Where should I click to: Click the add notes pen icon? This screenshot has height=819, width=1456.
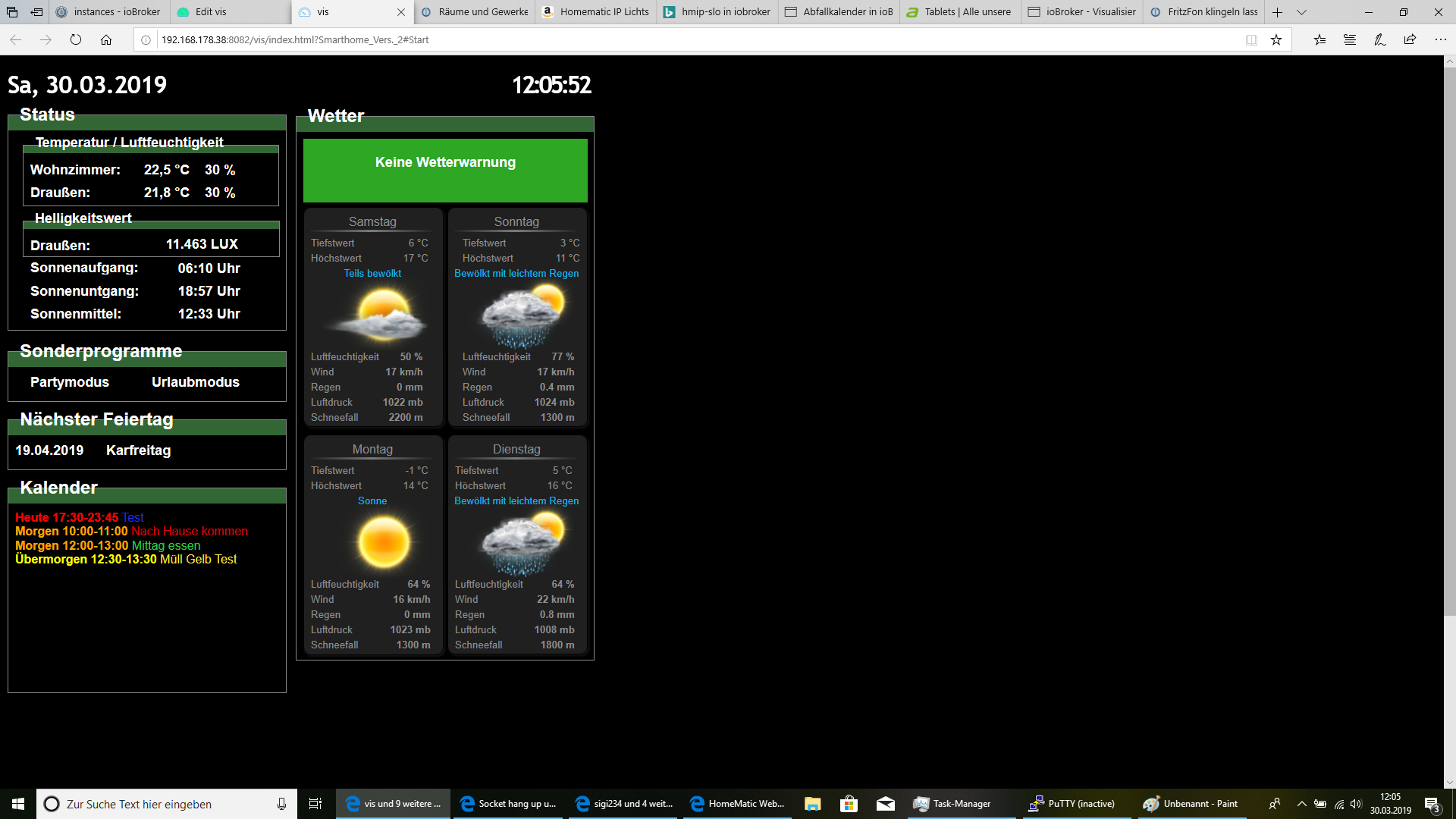(1380, 39)
